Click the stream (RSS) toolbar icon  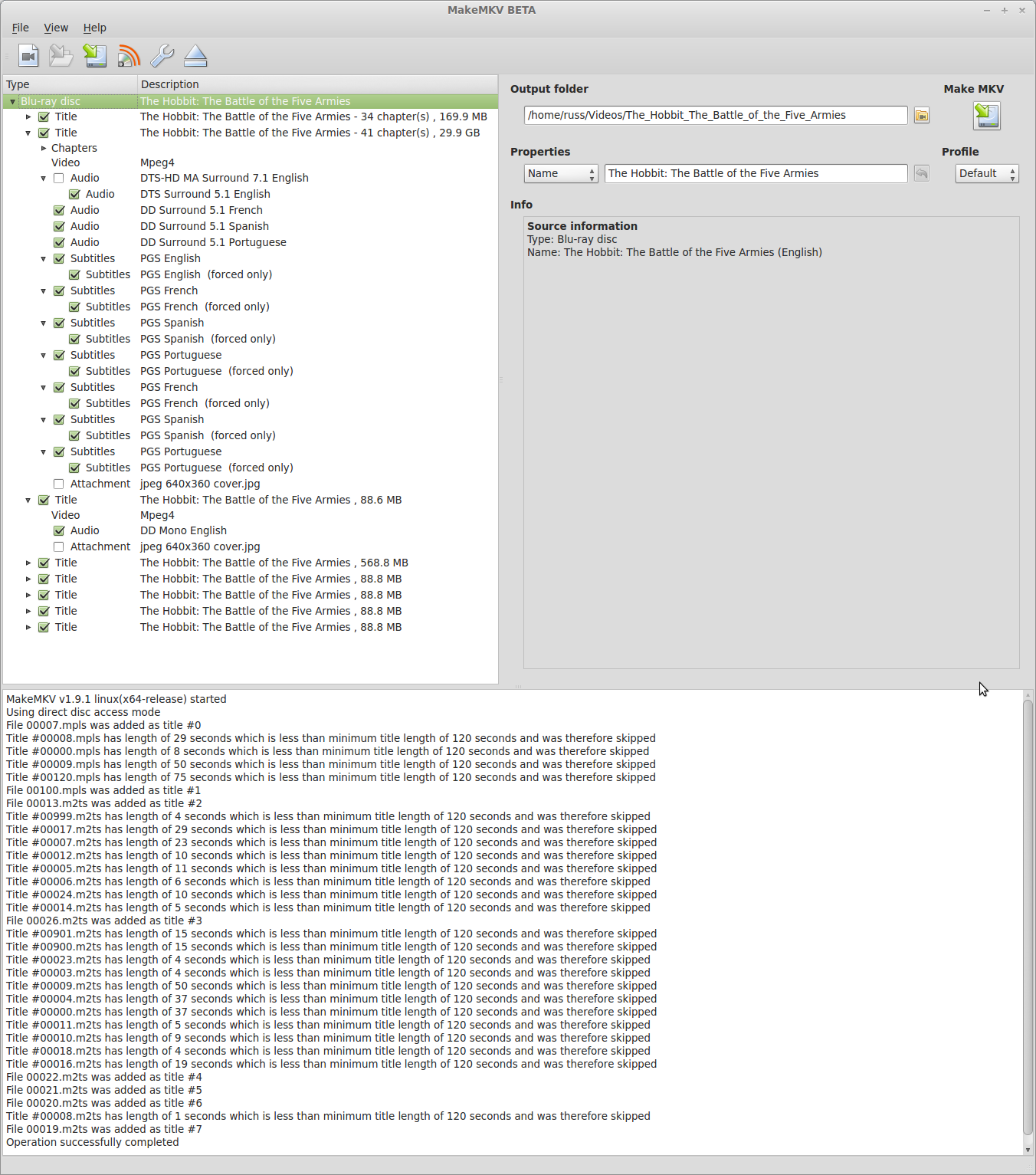click(x=129, y=56)
